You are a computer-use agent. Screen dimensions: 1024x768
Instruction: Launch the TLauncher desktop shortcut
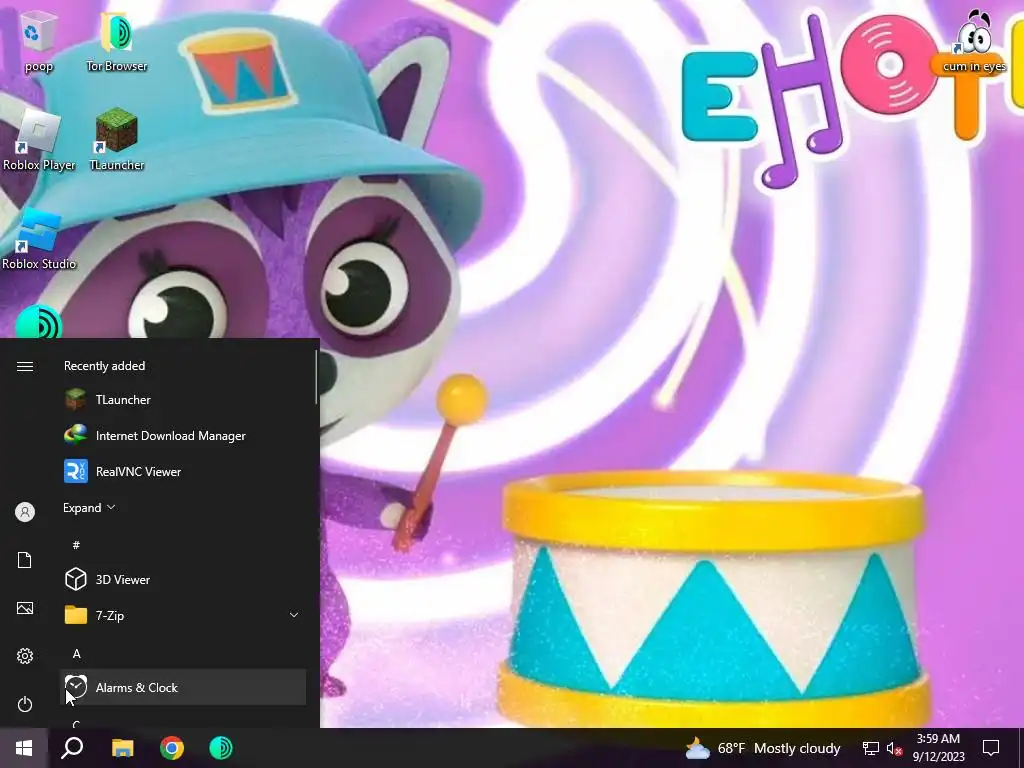click(117, 140)
